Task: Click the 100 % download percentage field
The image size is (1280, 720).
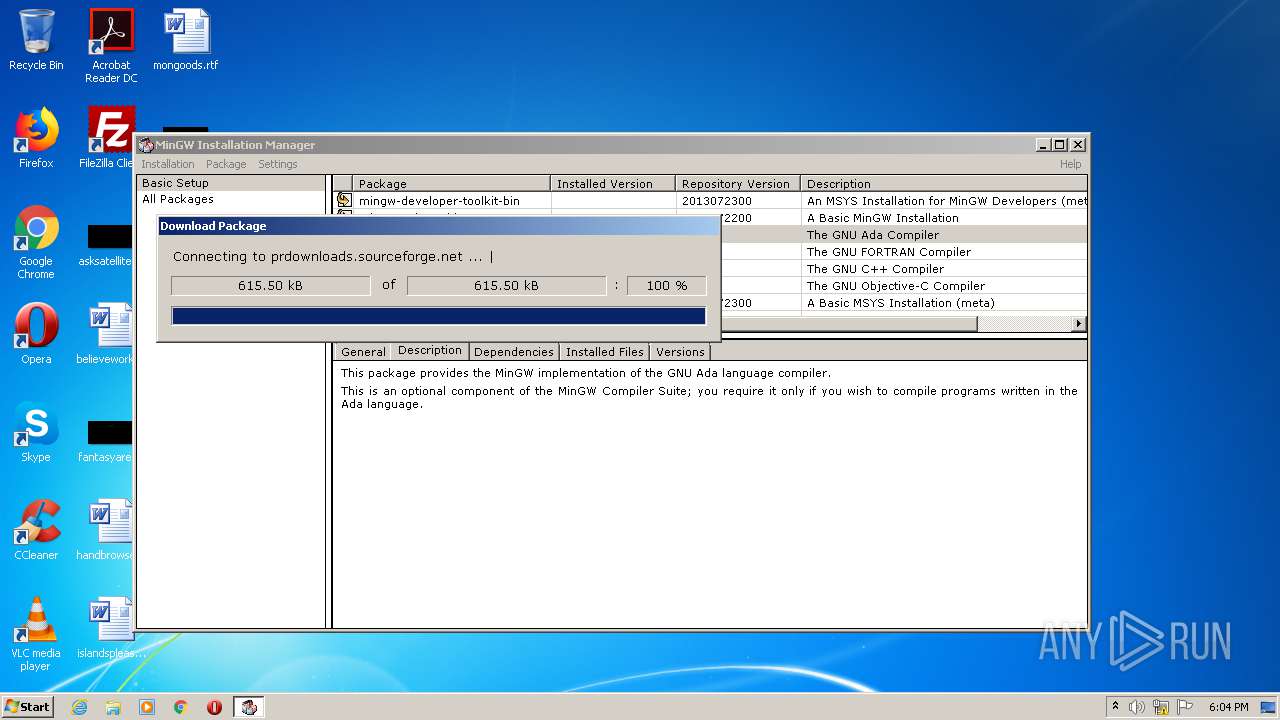Action: (666, 285)
